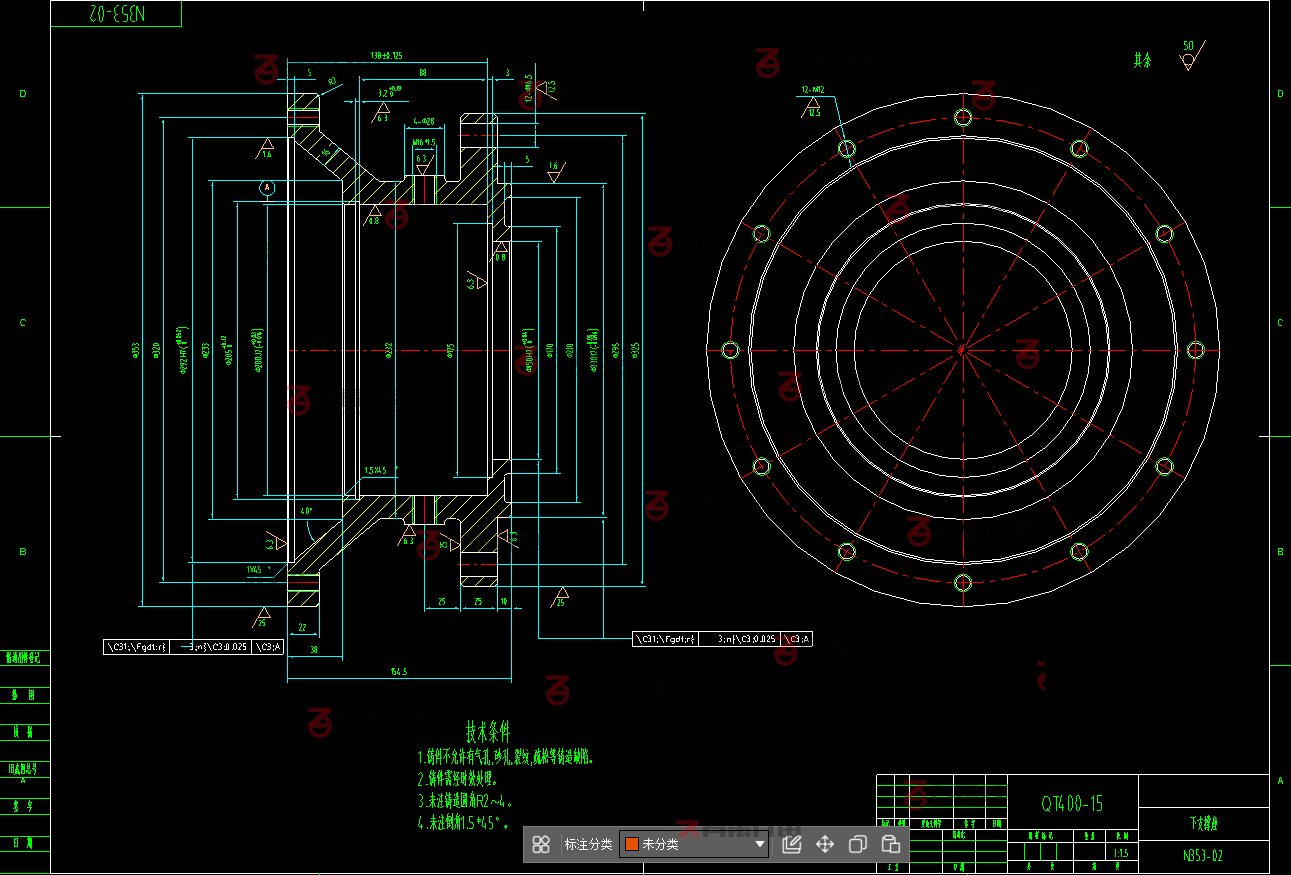Screen dimensions: 1291x875
Task: Select the N353-02 drawing number in title block
Action: (x=1203, y=856)
